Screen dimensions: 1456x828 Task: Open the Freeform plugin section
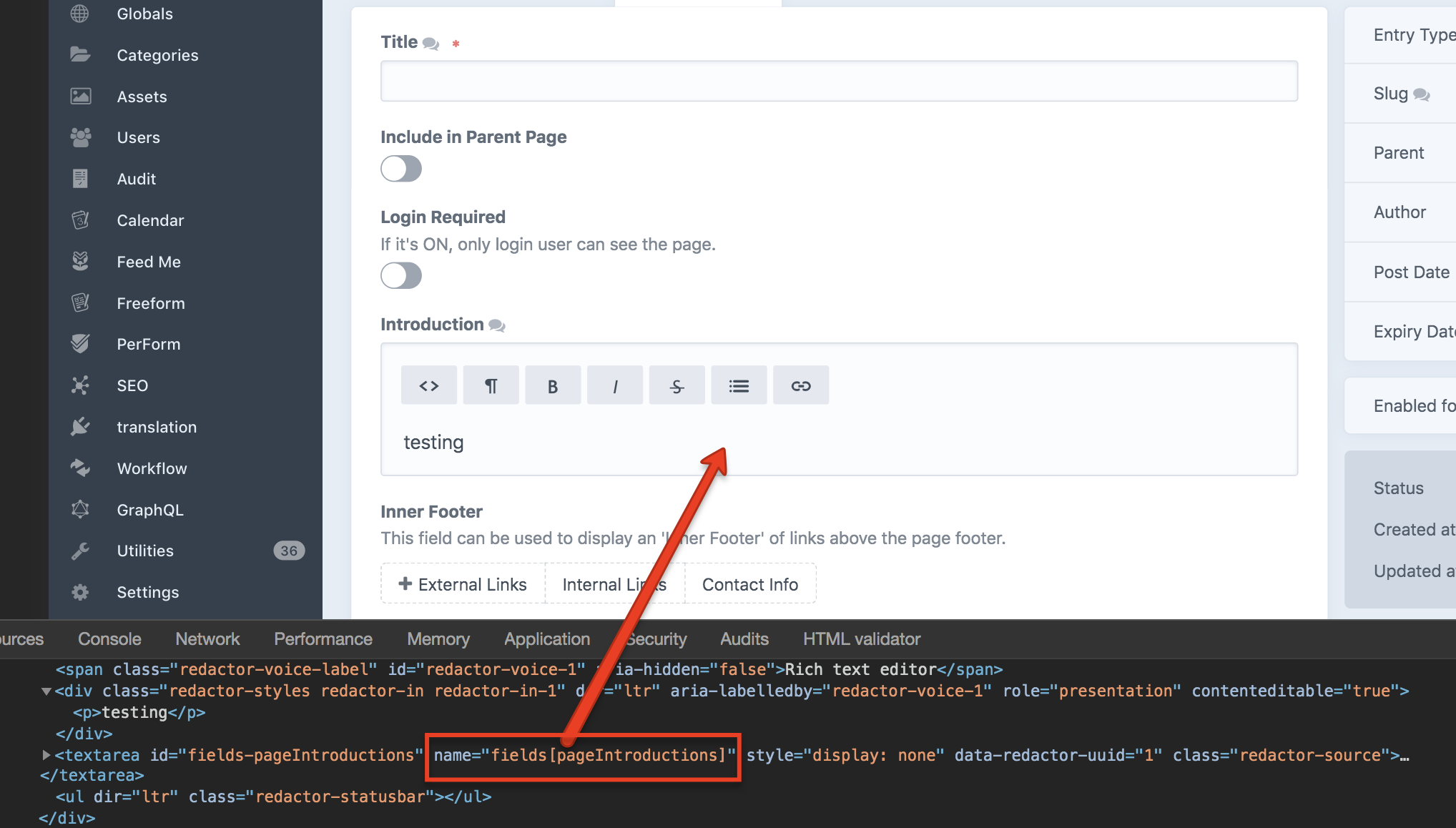click(x=150, y=303)
